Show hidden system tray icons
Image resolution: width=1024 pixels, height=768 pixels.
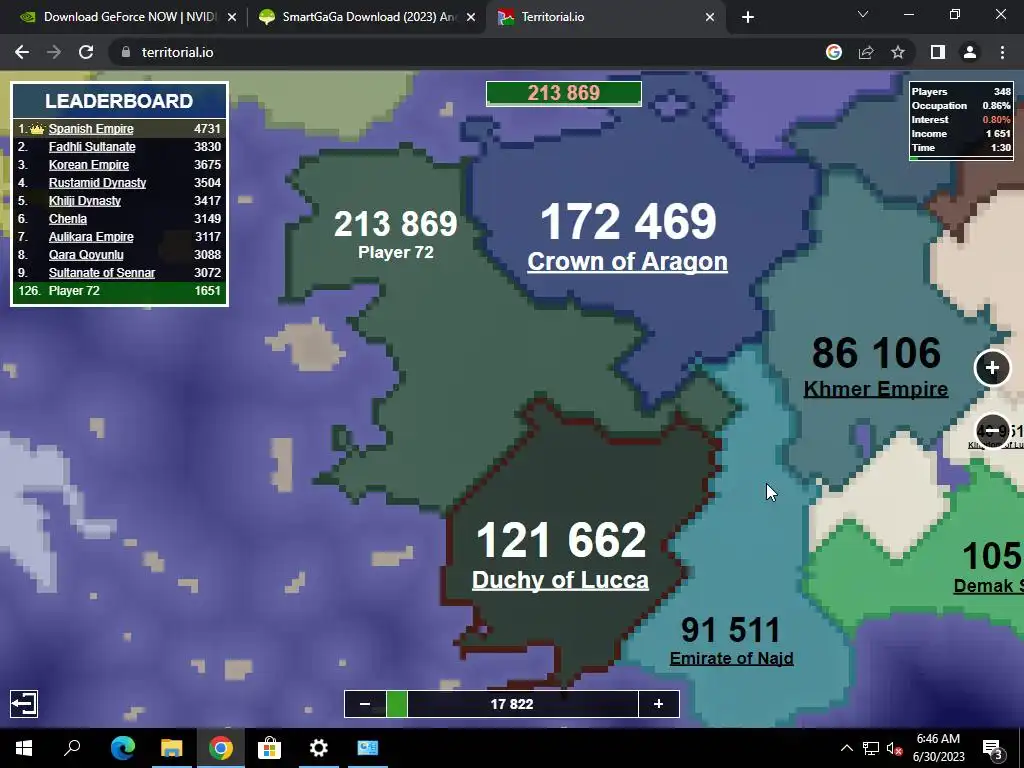pos(846,748)
